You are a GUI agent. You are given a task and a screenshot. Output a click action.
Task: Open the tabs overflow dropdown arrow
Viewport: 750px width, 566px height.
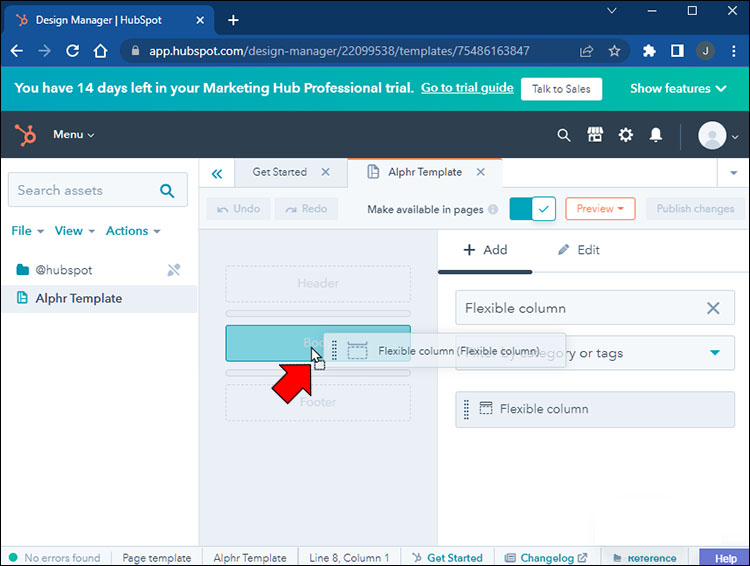coord(733,173)
